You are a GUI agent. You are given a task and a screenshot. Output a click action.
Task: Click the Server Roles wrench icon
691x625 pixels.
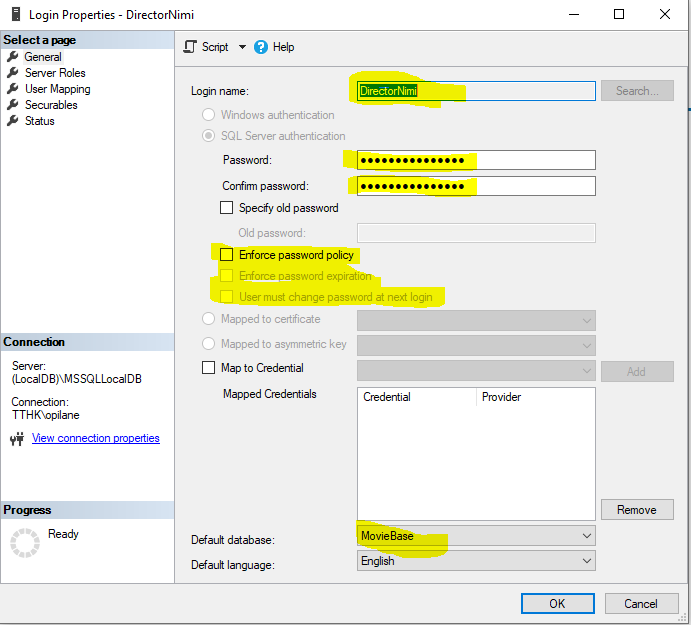click(x=13, y=73)
